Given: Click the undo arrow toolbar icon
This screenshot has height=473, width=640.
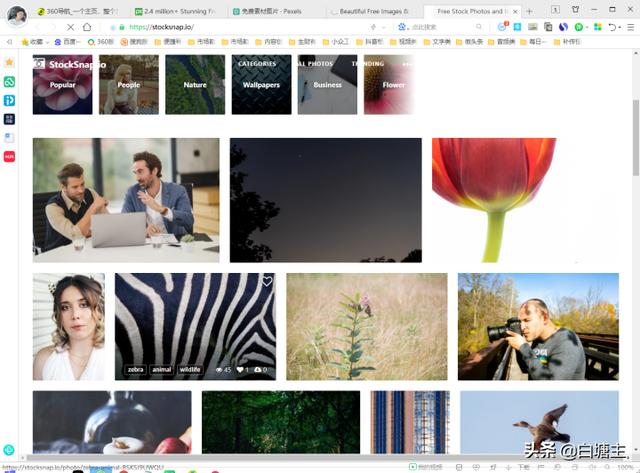Looking at the screenshot, I should 612,27.
